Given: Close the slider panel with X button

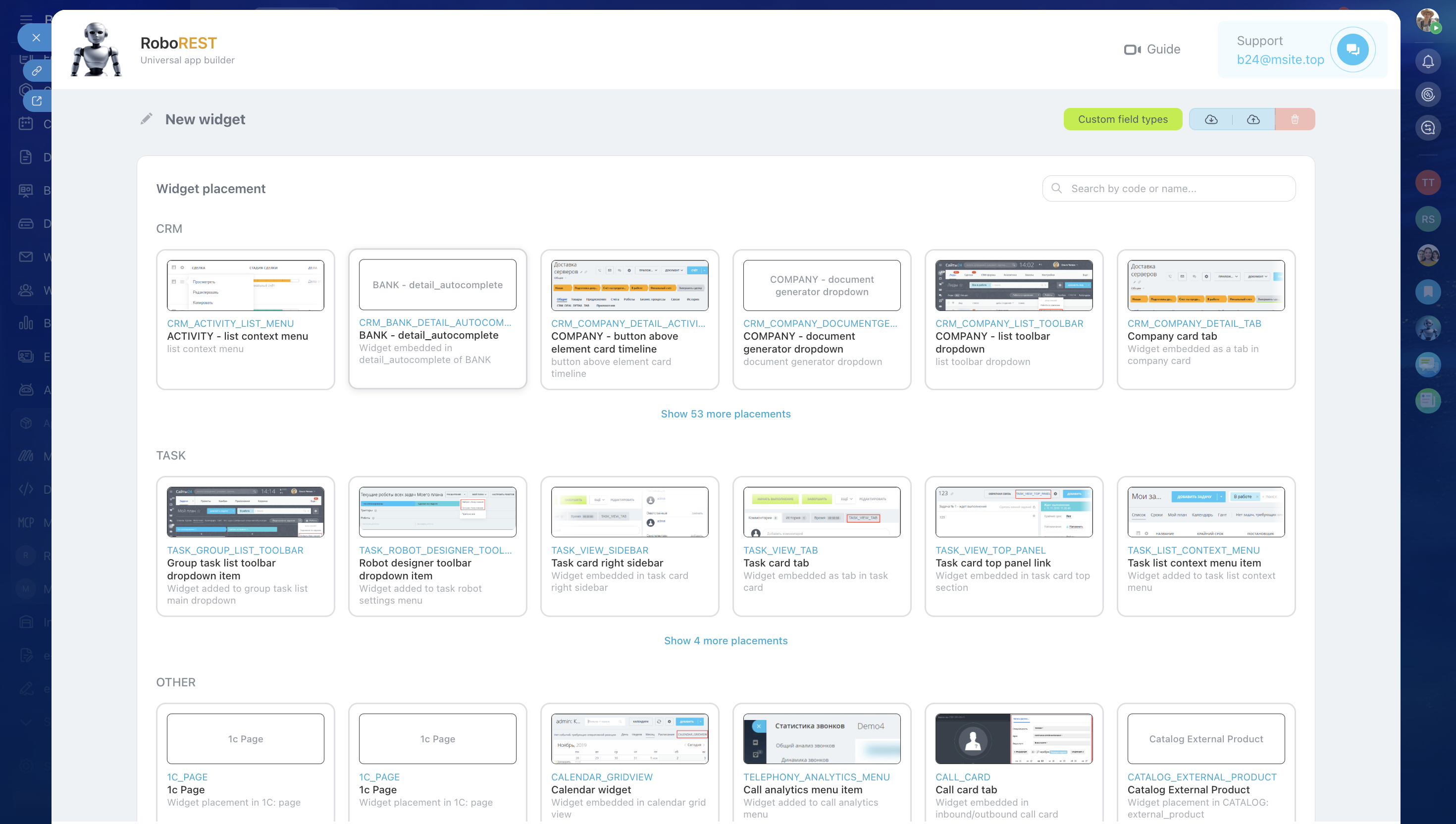Looking at the screenshot, I should pyautogui.click(x=36, y=38).
